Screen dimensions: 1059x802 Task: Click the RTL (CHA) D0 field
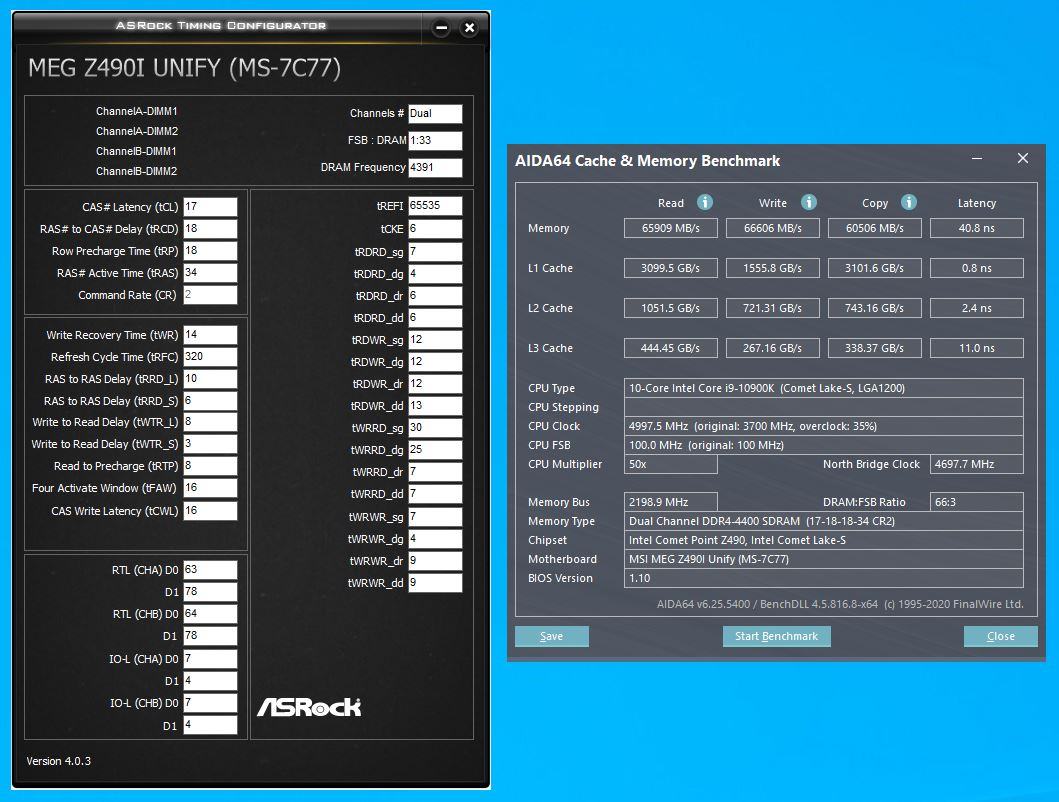pos(210,570)
